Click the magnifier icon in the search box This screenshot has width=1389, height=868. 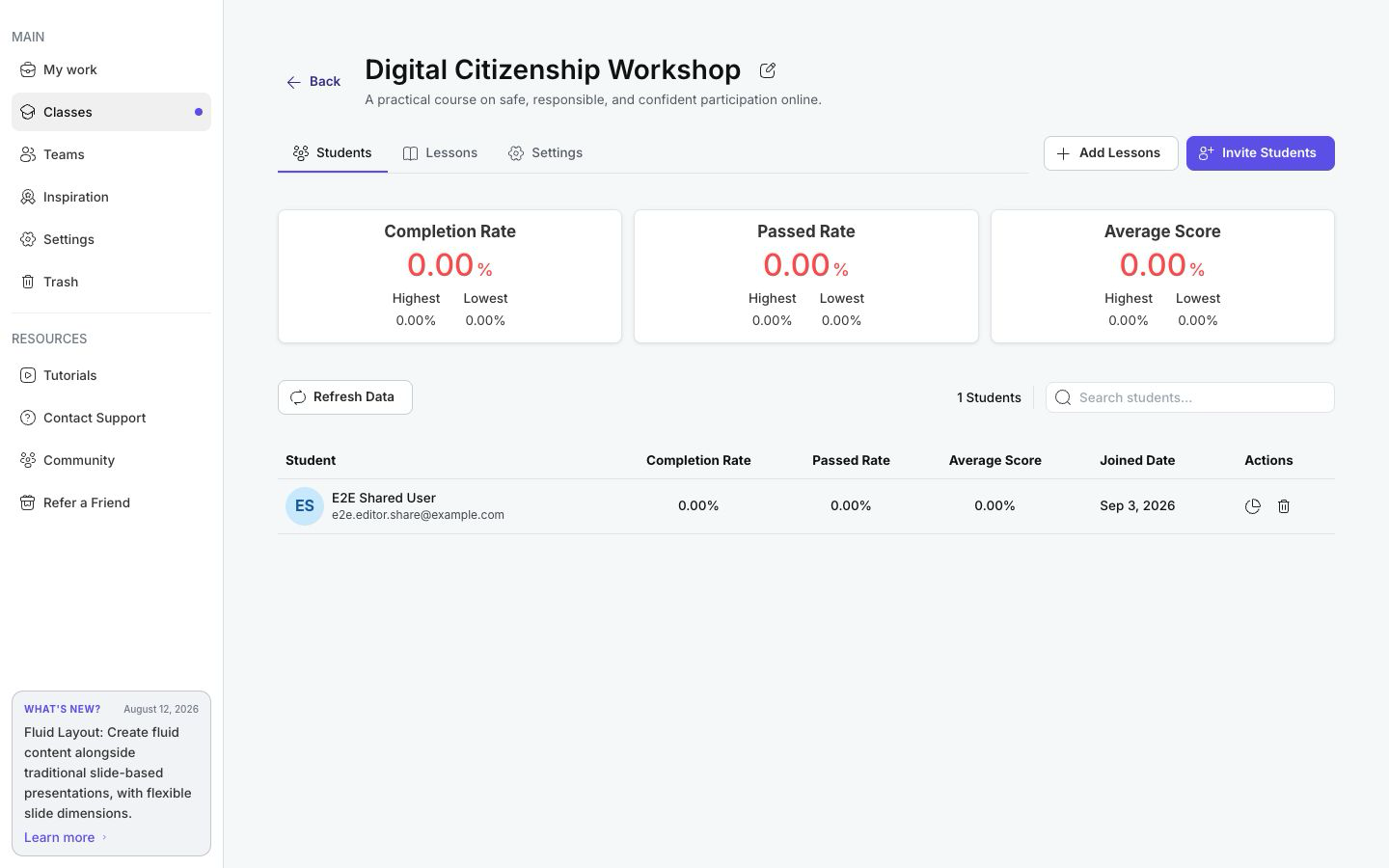point(1063,397)
